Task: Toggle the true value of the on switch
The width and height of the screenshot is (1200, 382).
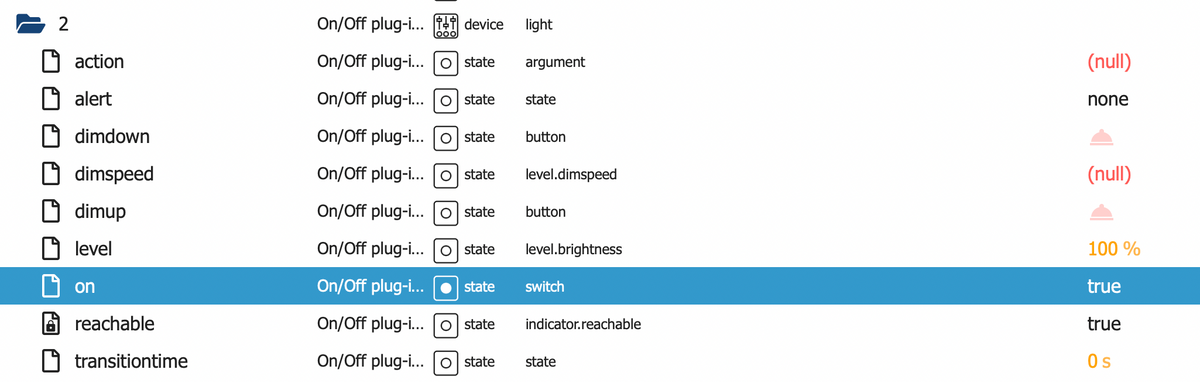Action: (1104, 287)
